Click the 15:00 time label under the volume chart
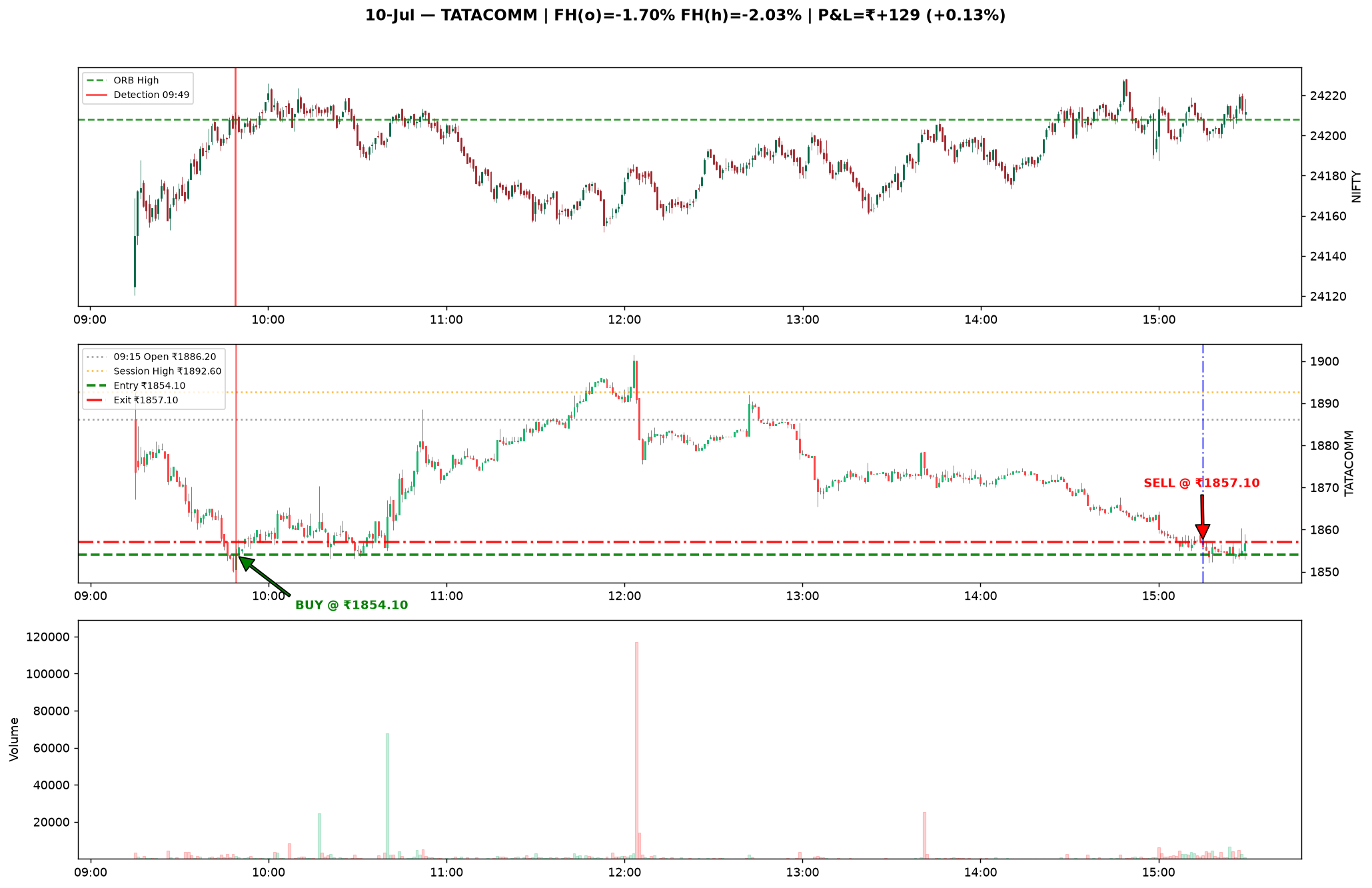 1159,873
